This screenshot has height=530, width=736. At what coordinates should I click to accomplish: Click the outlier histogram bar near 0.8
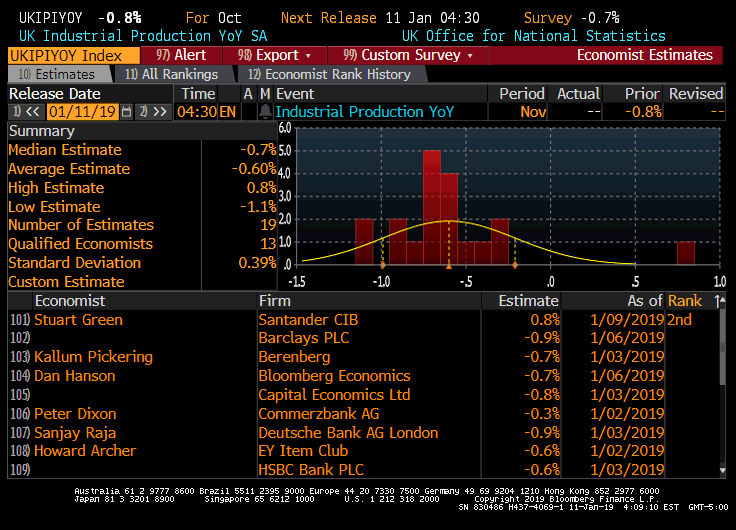point(686,253)
